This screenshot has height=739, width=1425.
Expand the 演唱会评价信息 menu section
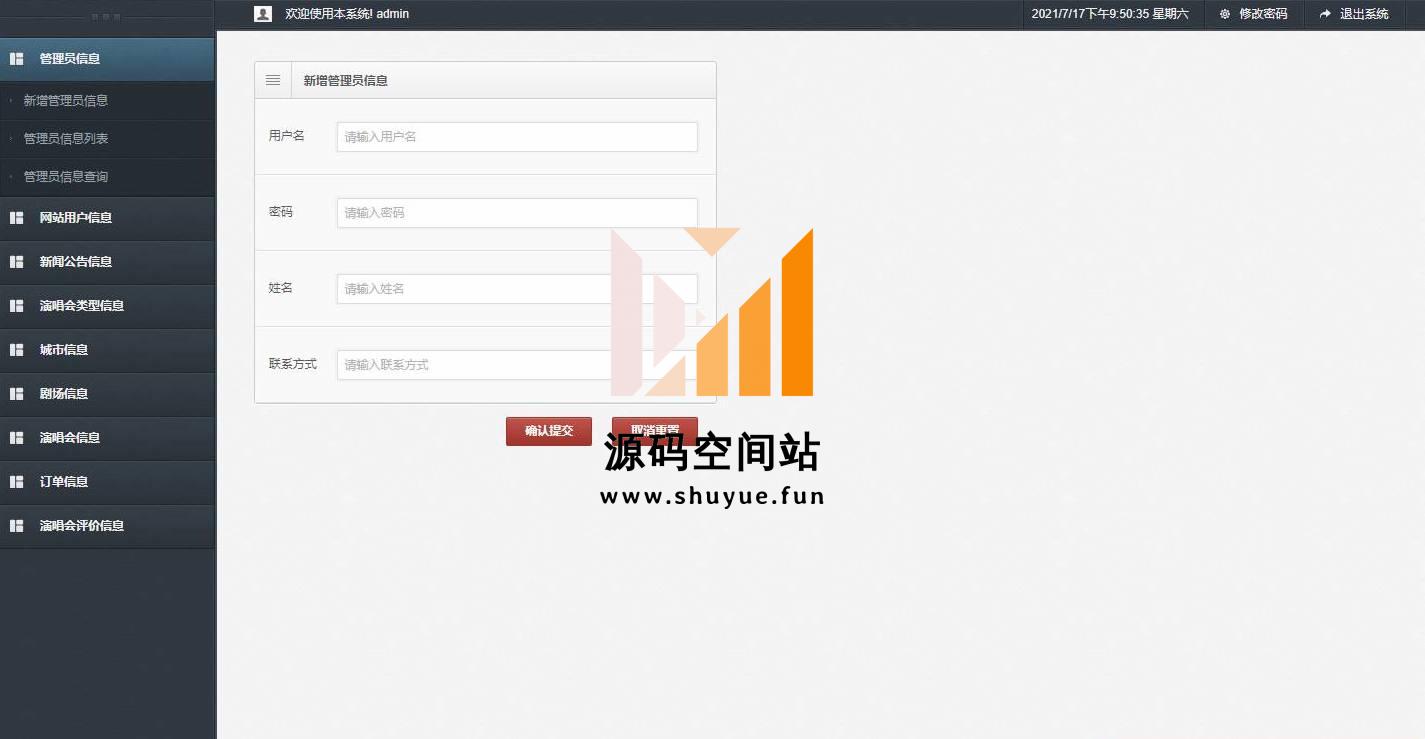click(x=107, y=526)
